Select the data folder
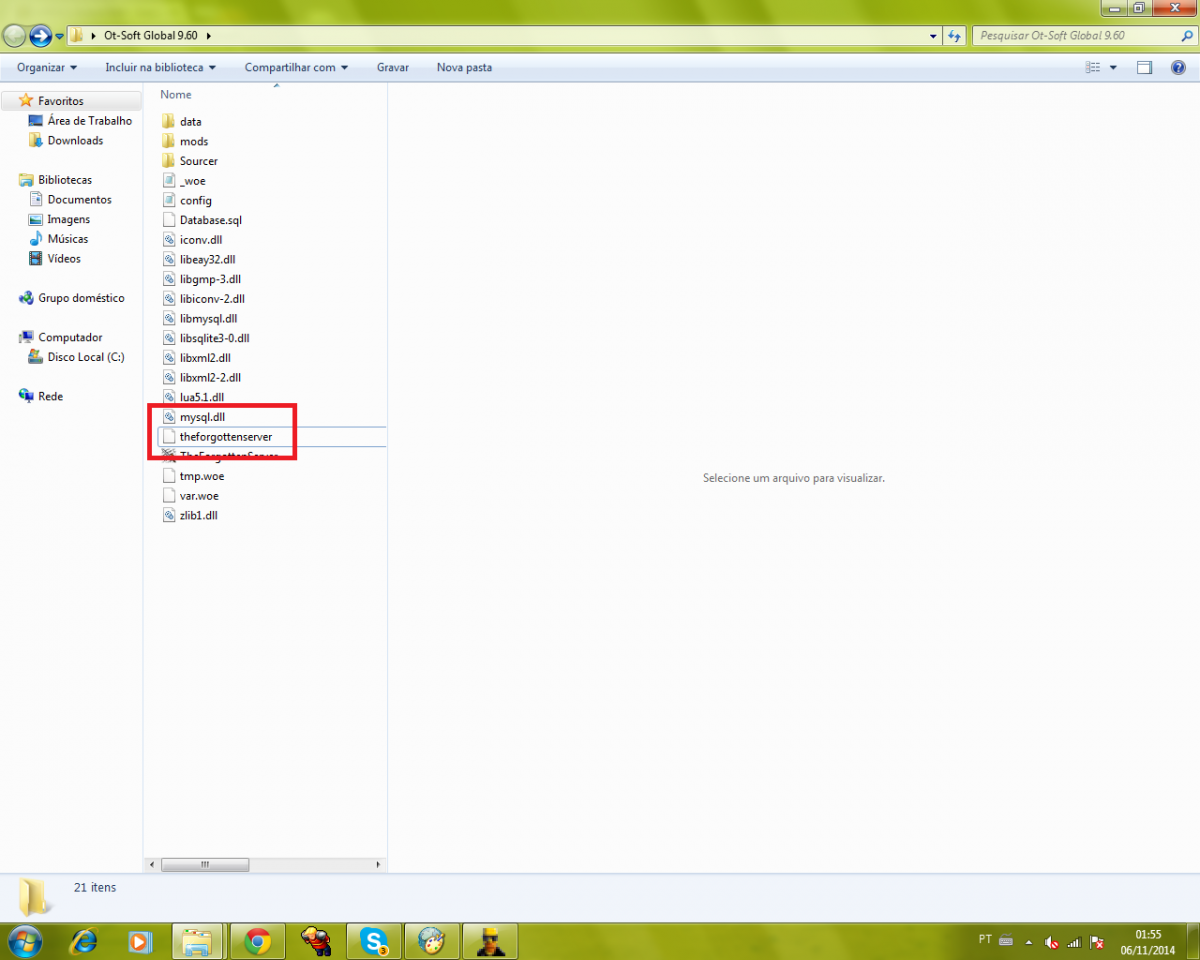Screen dimensions: 1200x960 (x=190, y=122)
